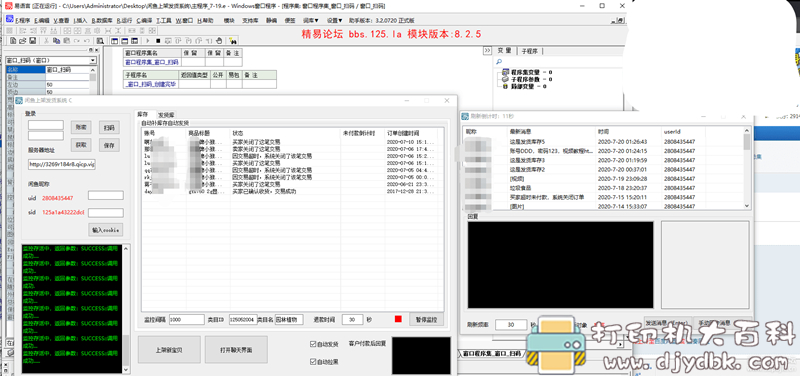
Task: Click the third window layout toolbar icon
Action: [134, 40]
